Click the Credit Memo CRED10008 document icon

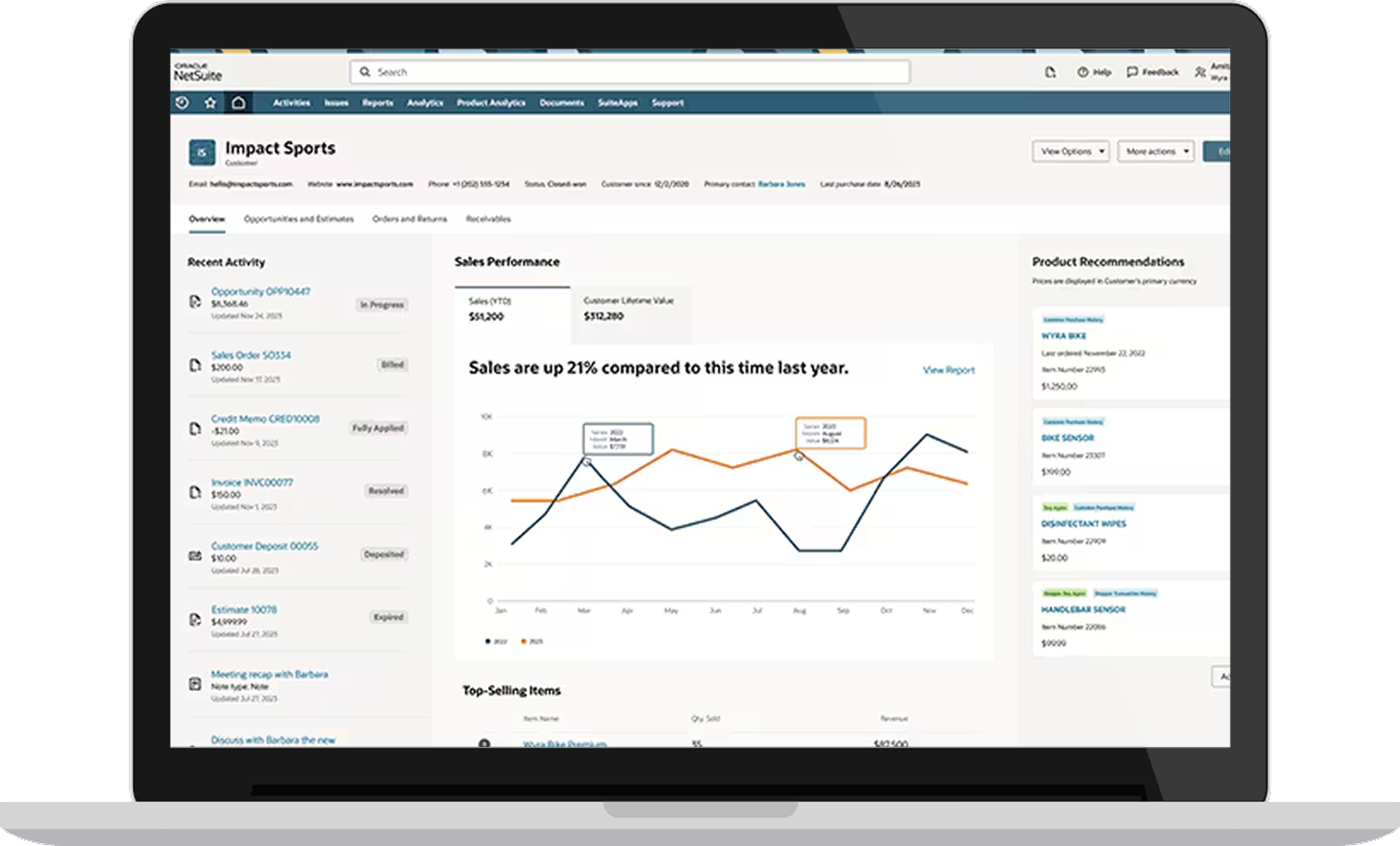(x=195, y=429)
